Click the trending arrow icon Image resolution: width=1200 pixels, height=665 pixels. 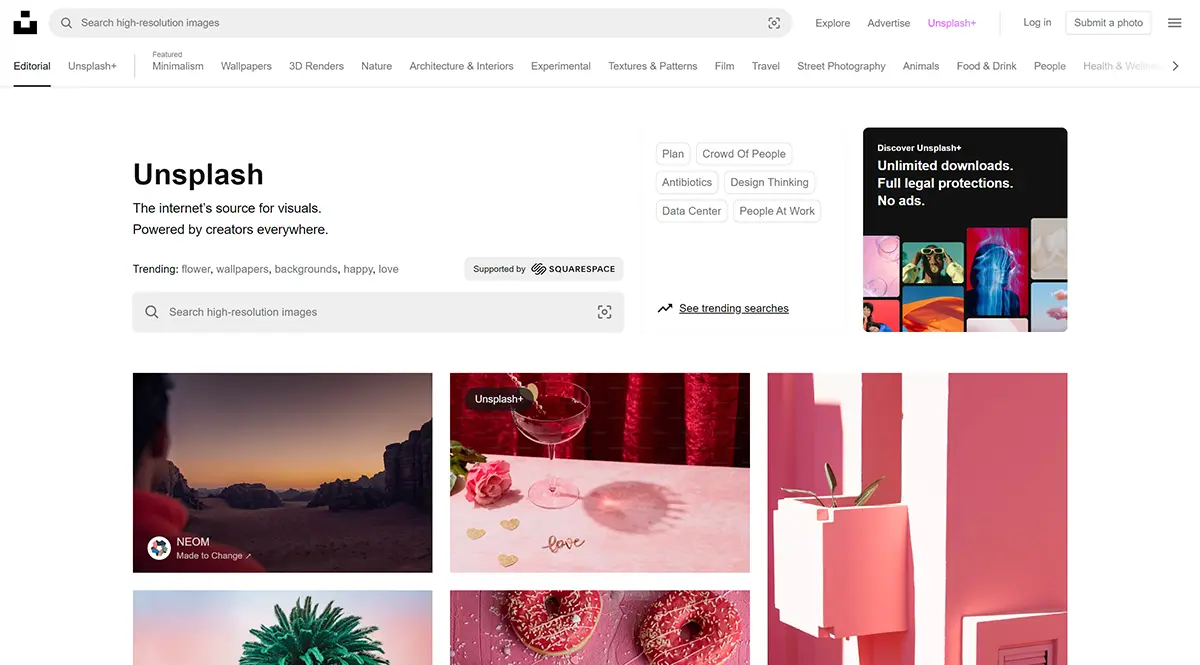coord(665,308)
